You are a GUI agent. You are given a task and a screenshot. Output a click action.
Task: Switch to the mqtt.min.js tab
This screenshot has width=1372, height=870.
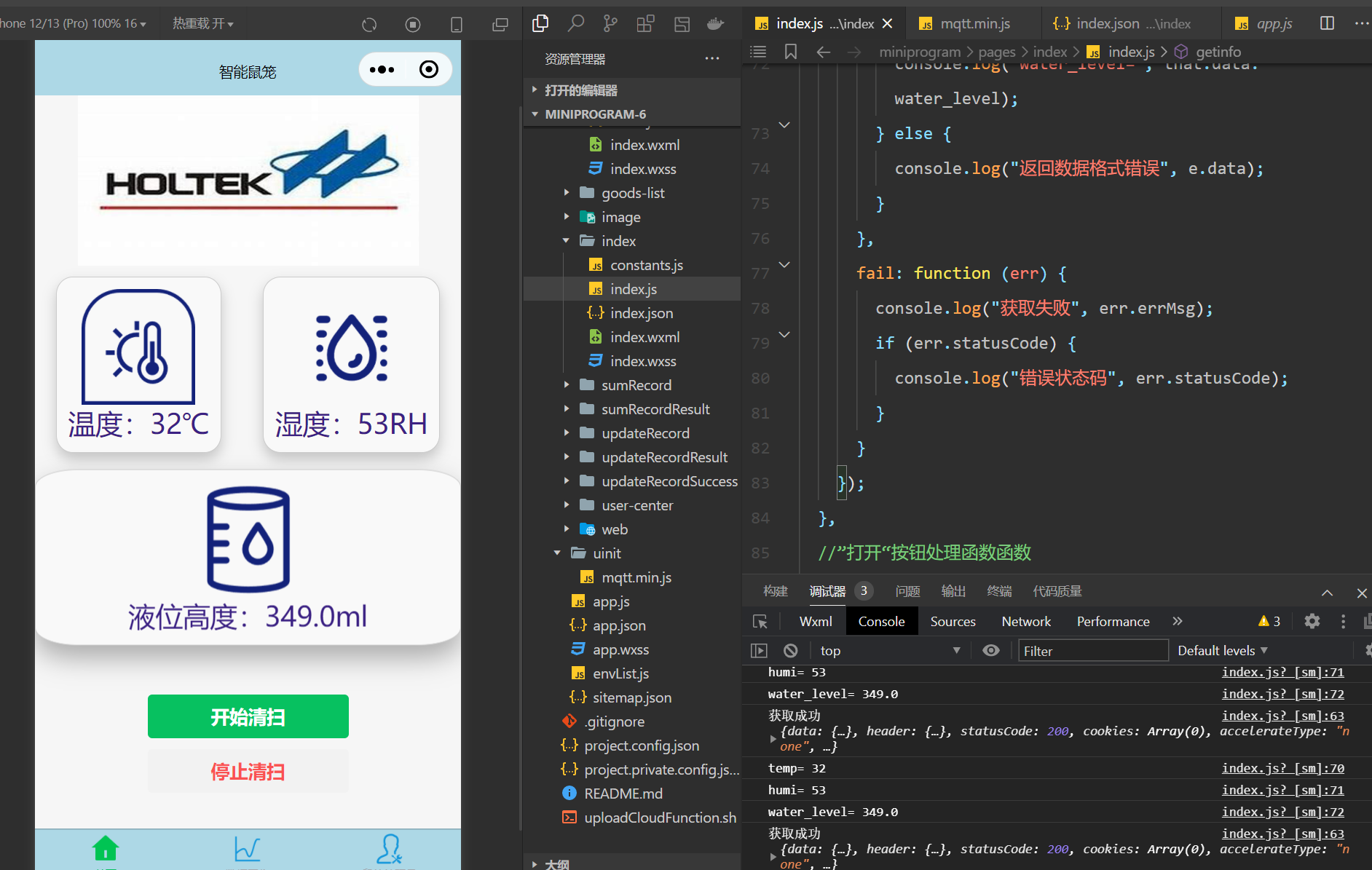click(974, 23)
